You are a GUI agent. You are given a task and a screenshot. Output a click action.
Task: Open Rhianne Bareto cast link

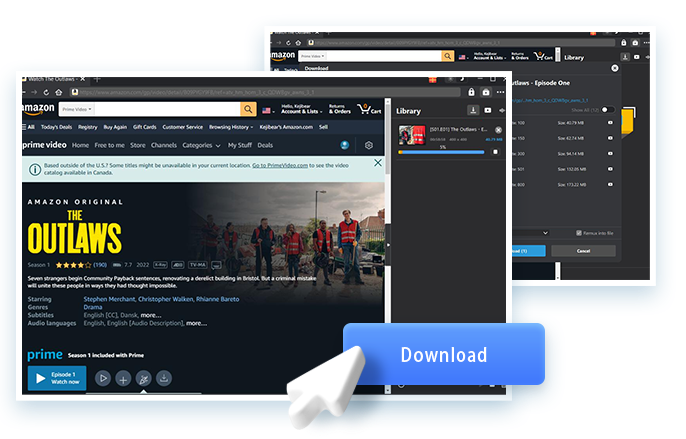coord(217,299)
